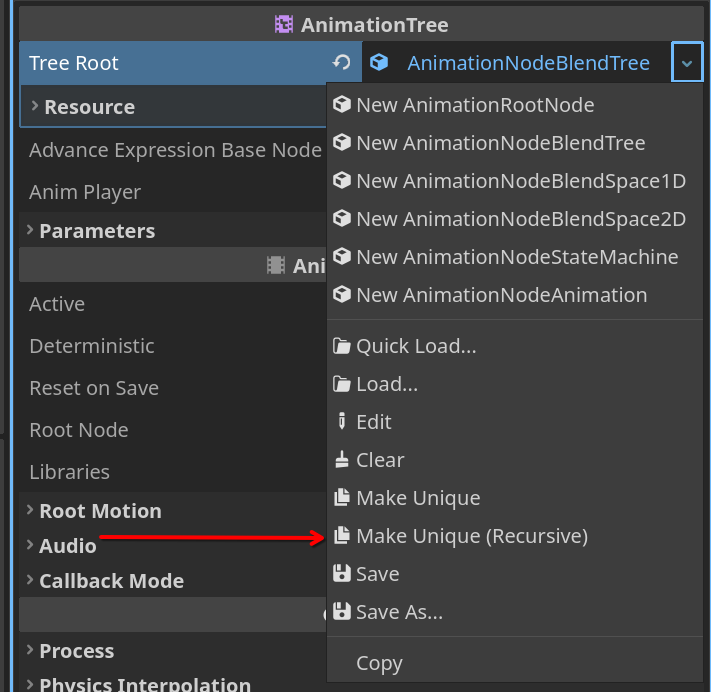Click the broom icon beside Clear
Screen dimensions: 711x692
[341, 460]
